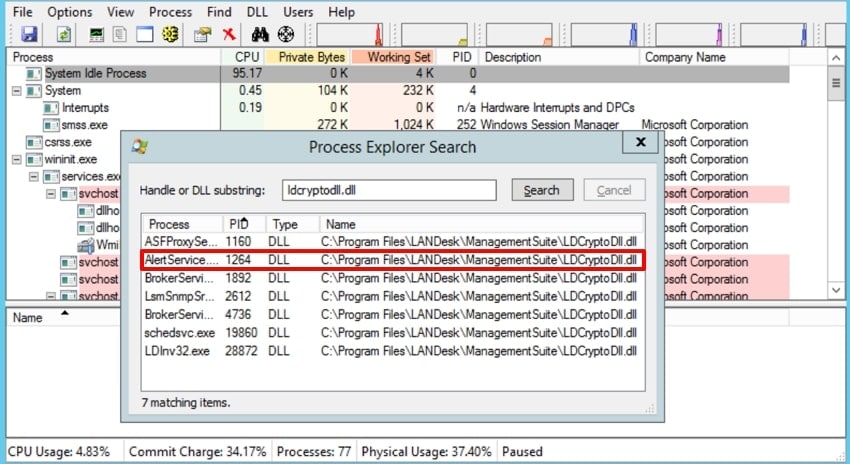850x464 pixels.
Task: Click the Cancel button in search dialog
Action: pos(614,190)
